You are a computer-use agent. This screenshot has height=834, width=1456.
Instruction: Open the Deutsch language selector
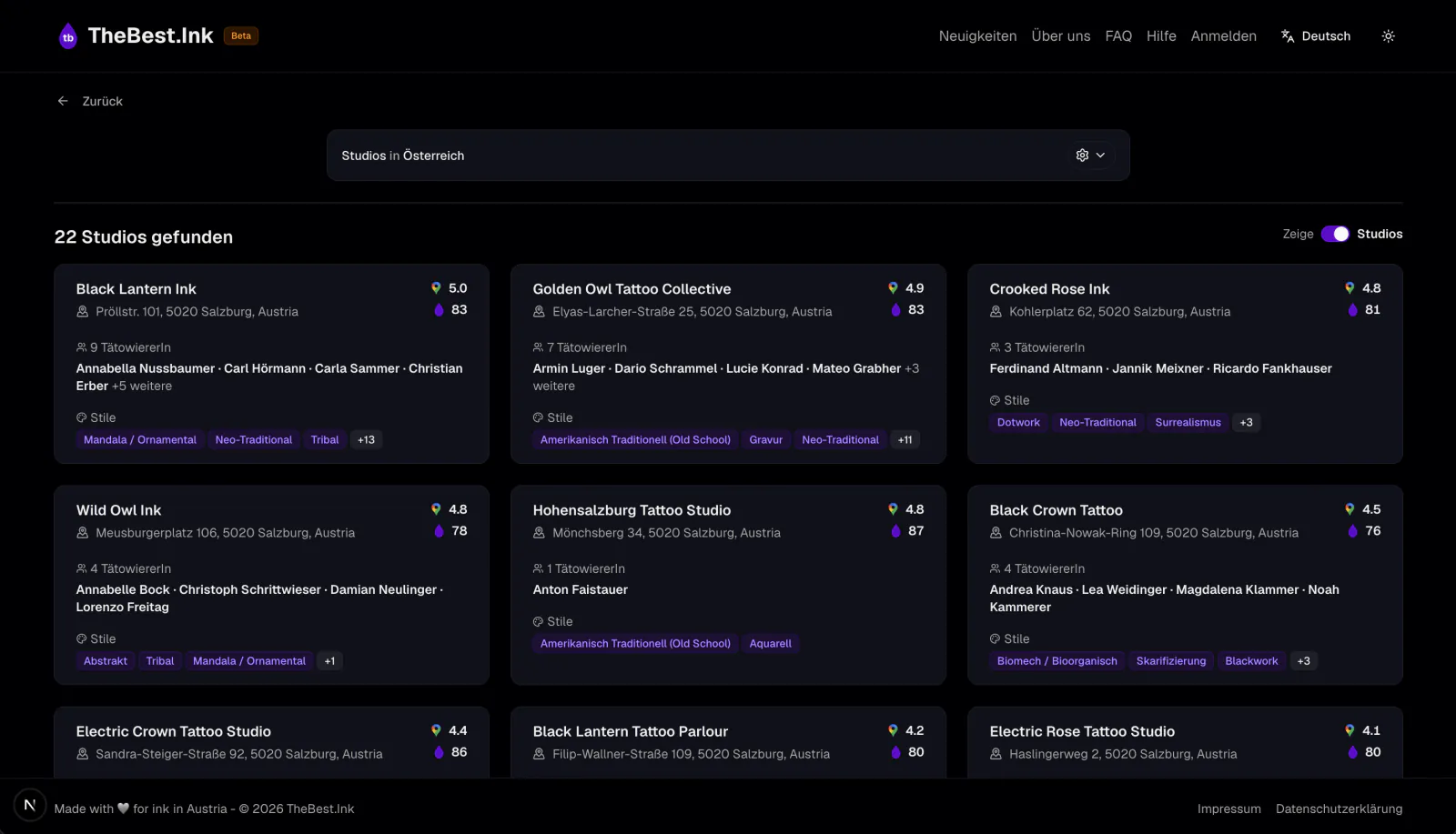pyautogui.click(x=1316, y=36)
